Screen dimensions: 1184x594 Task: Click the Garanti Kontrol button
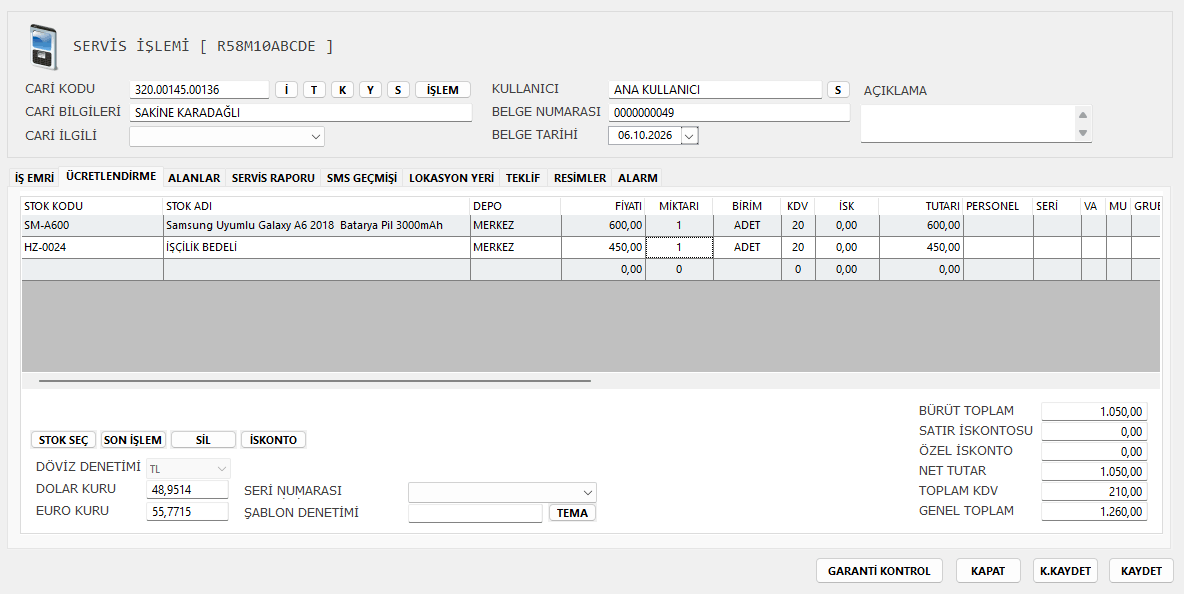879,571
